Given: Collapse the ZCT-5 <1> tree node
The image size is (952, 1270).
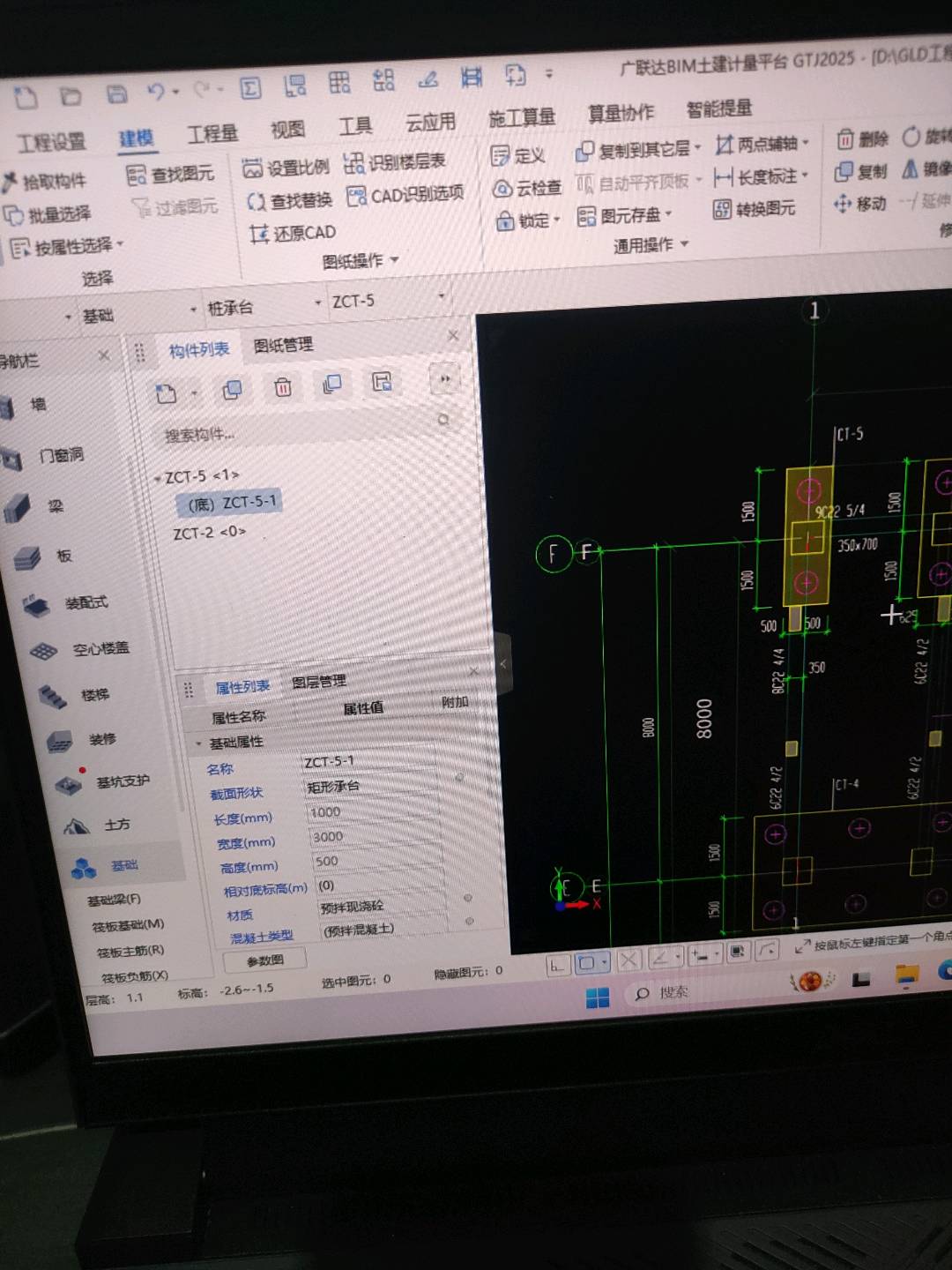Looking at the screenshot, I should tap(158, 478).
